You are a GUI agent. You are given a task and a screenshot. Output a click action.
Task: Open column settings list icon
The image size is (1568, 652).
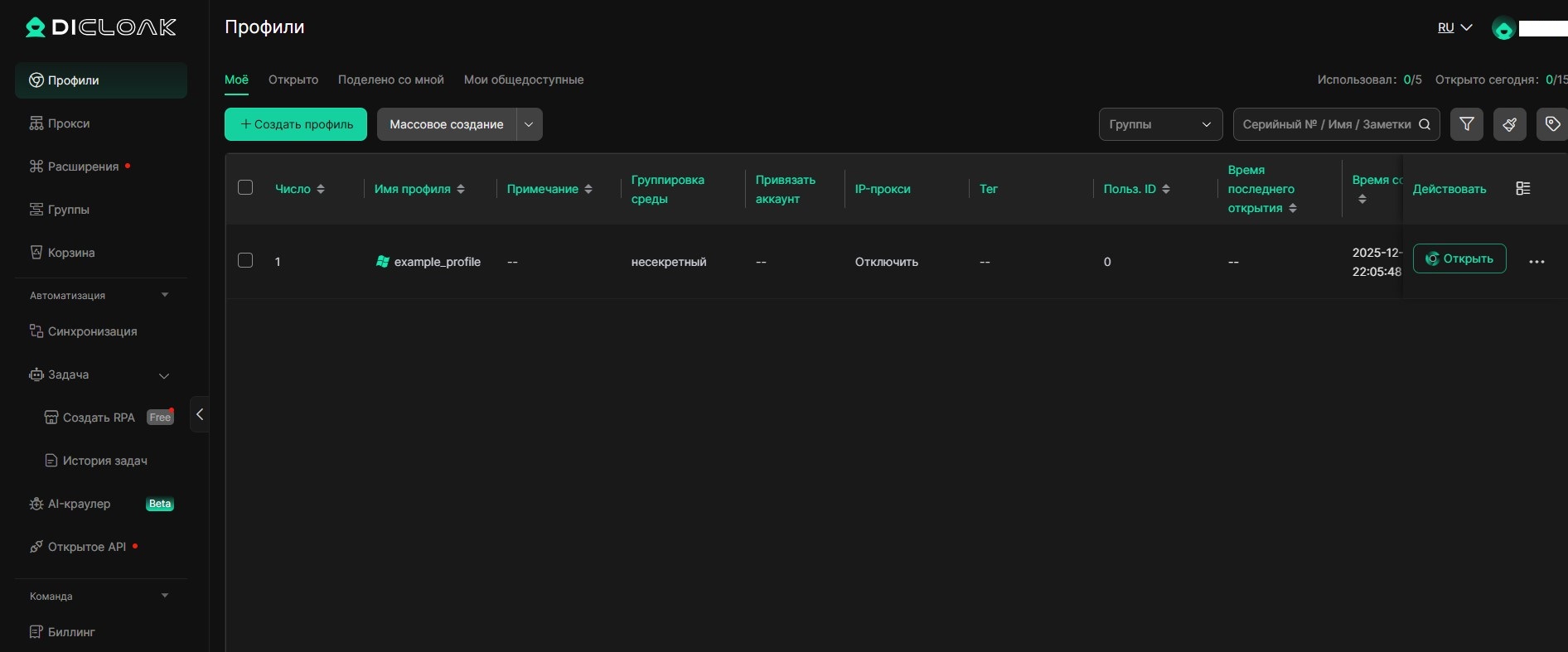(1522, 189)
